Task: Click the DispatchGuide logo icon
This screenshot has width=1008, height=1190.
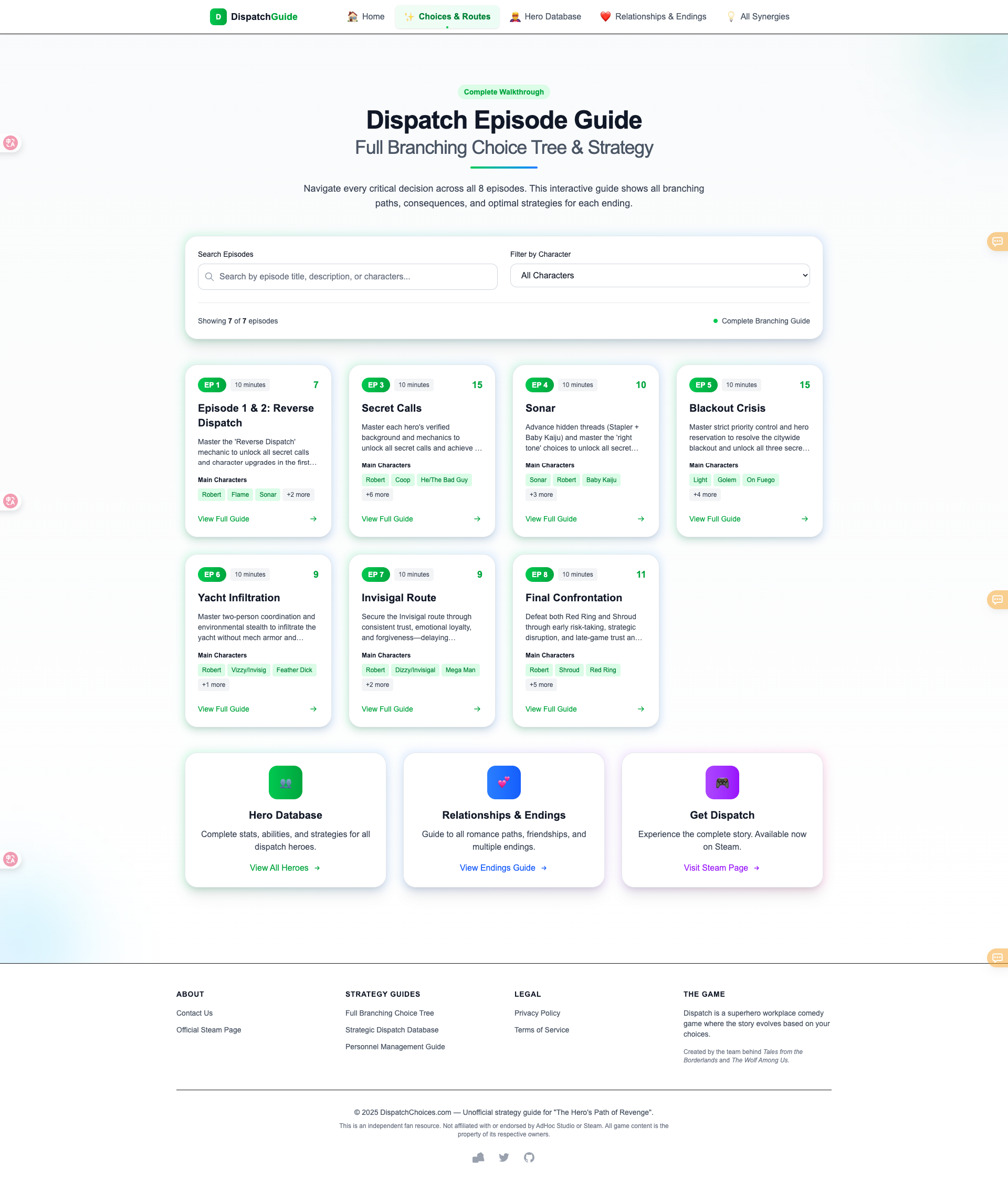Action: click(x=219, y=17)
